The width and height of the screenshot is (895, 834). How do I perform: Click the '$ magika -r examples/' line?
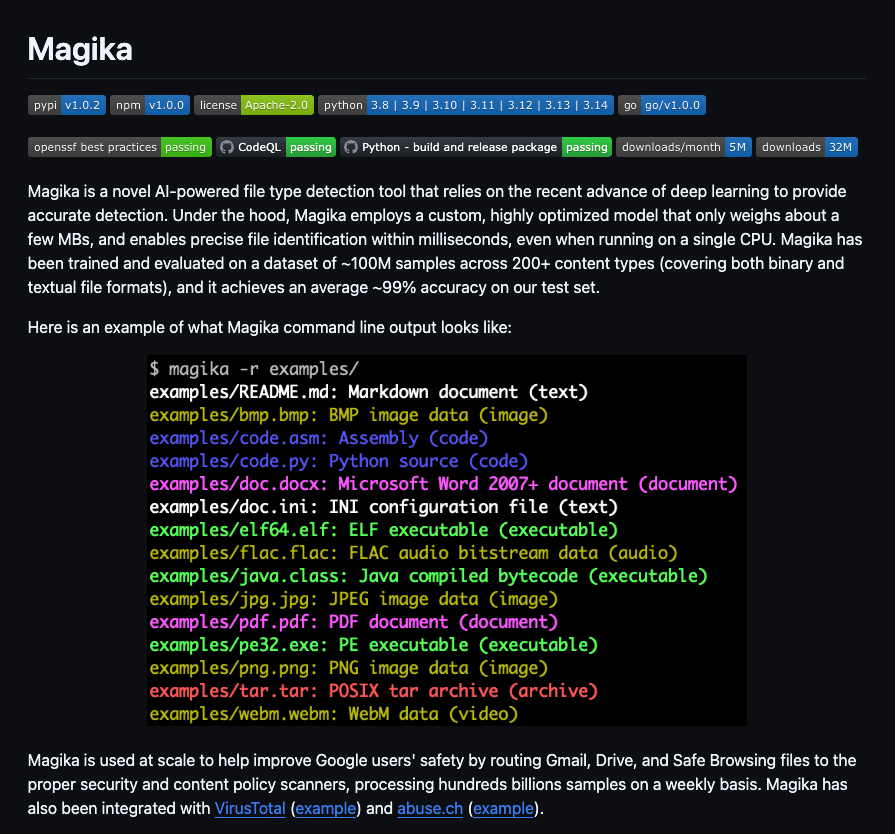(x=254, y=369)
